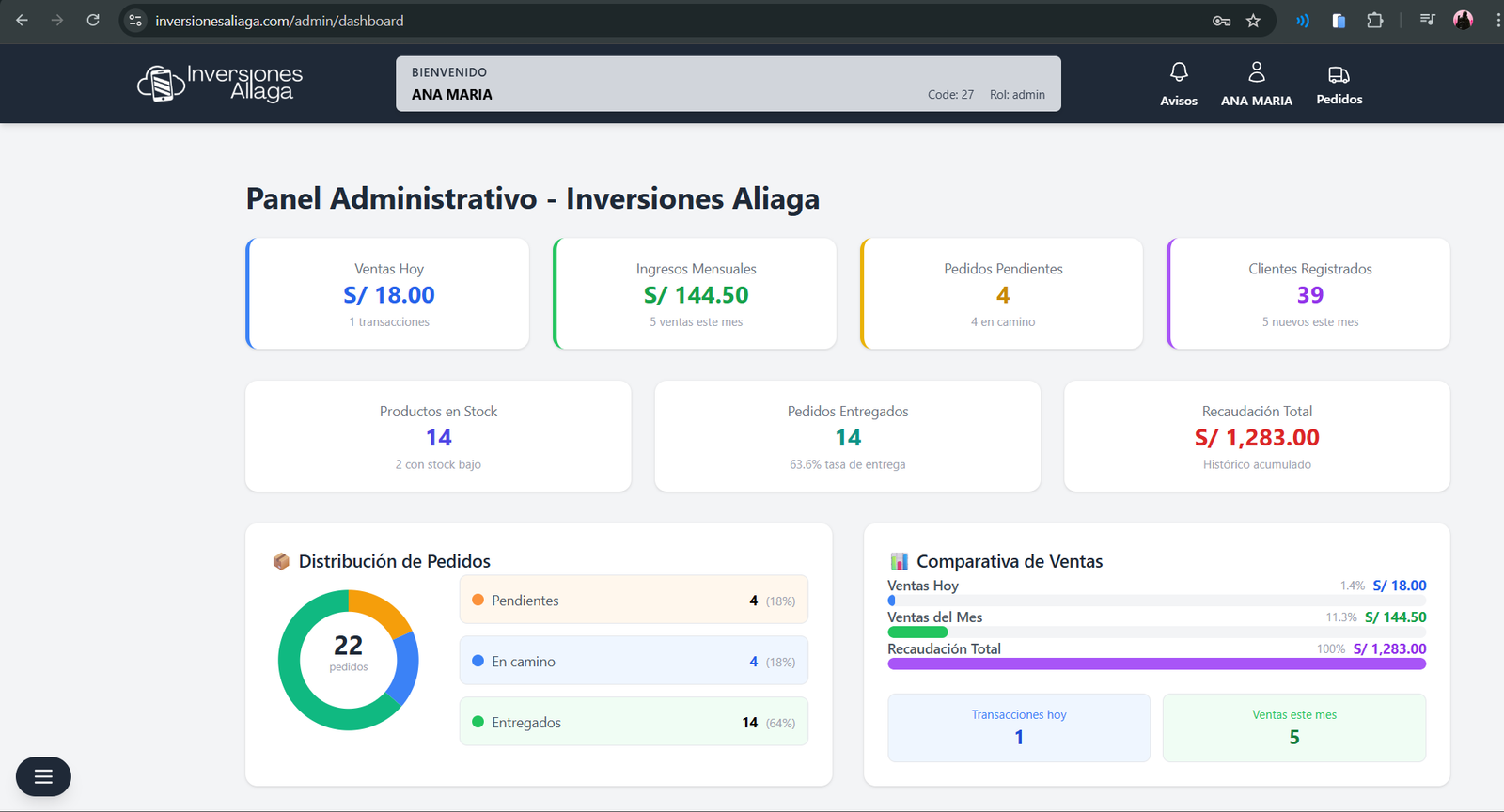This screenshot has width=1504, height=812.
Task: Go back using the browser back arrow
Action: [23, 21]
